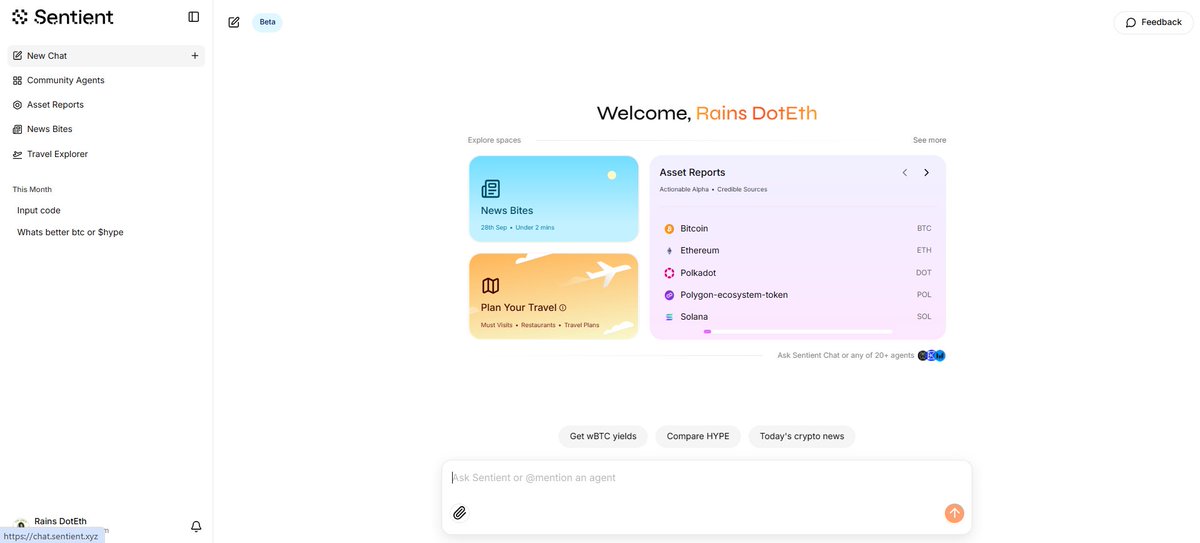The image size is (1200, 543).
Task: Click the orange send arrow button
Action: (954, 513)
